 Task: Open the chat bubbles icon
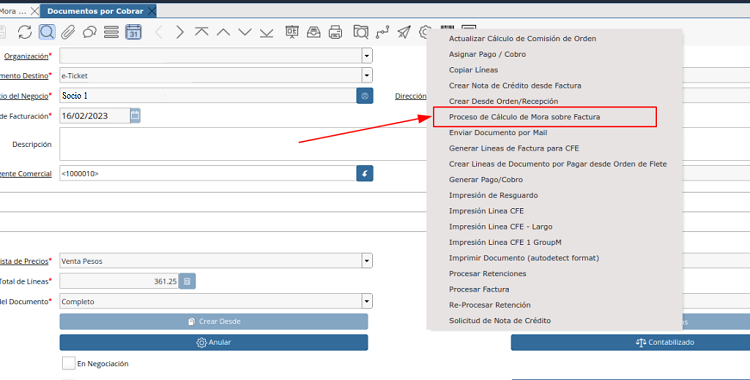click(89, 32)
